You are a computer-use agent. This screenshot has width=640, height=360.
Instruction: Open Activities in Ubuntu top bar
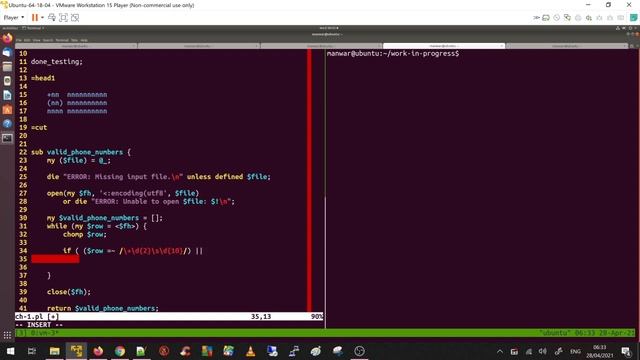[x=10, y=28]
